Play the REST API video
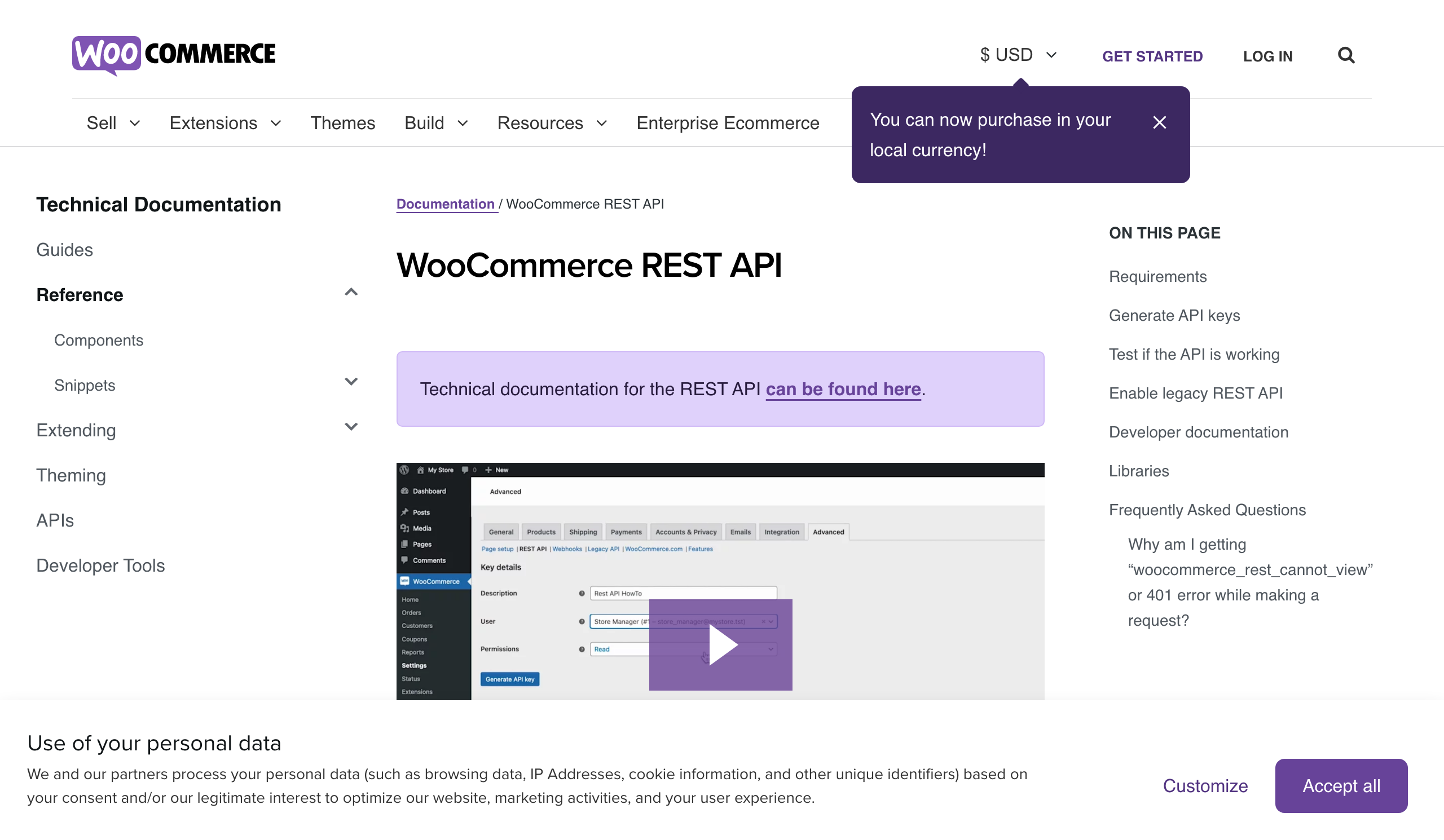 [x=720, y=645]
